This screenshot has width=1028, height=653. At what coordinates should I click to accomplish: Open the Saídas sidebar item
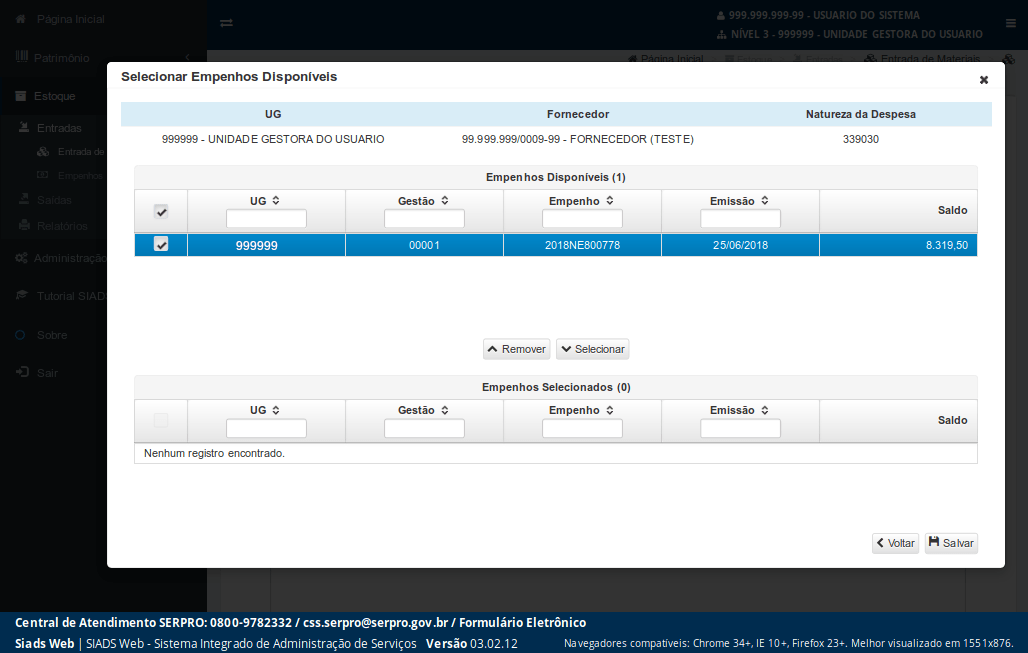(54, 200)
